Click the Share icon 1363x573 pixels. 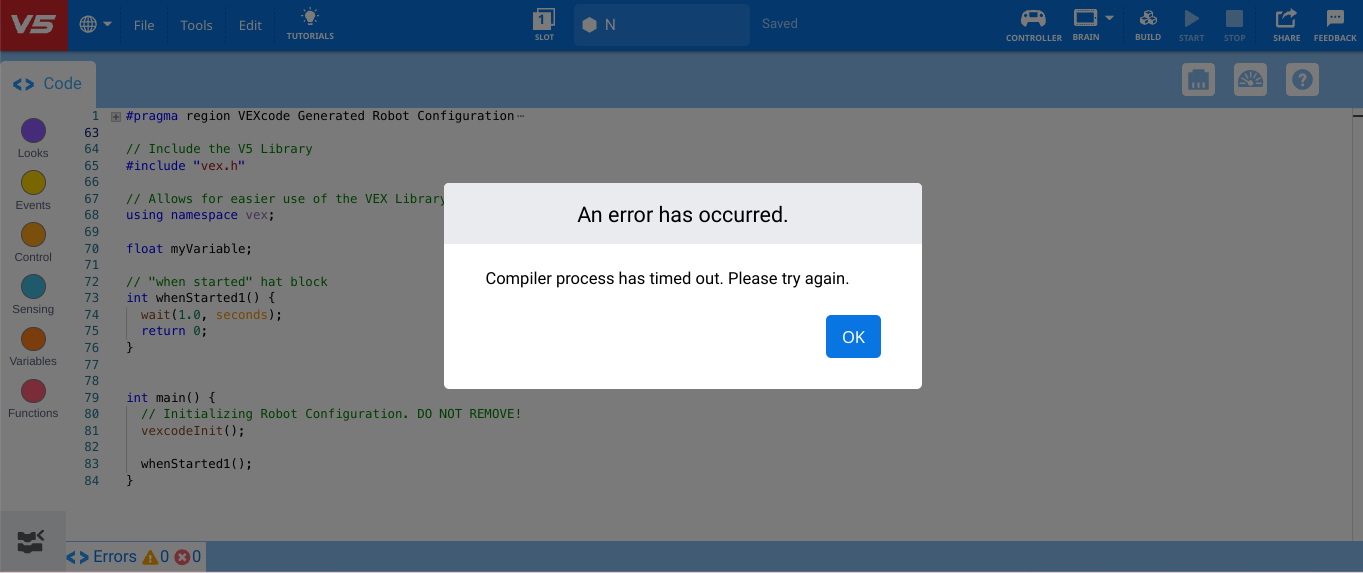click(x=1286, y=25)
